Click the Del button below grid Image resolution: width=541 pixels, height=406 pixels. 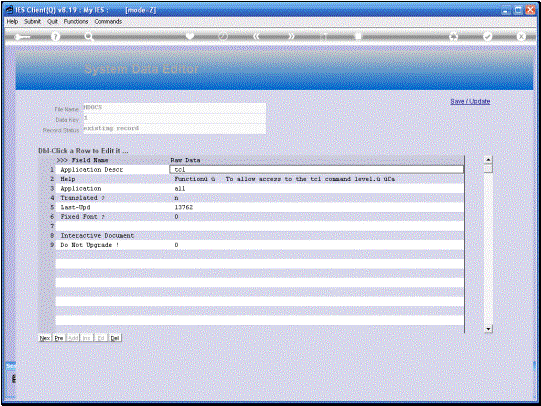(x=115, y=338)
